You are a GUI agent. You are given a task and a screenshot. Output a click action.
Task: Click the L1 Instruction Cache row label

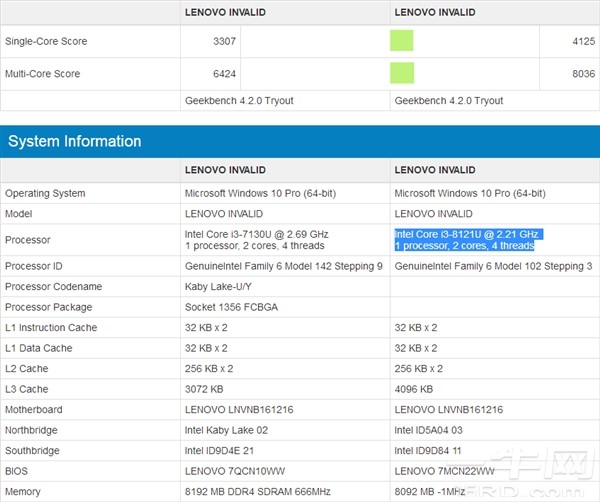(x=51, y=328)
